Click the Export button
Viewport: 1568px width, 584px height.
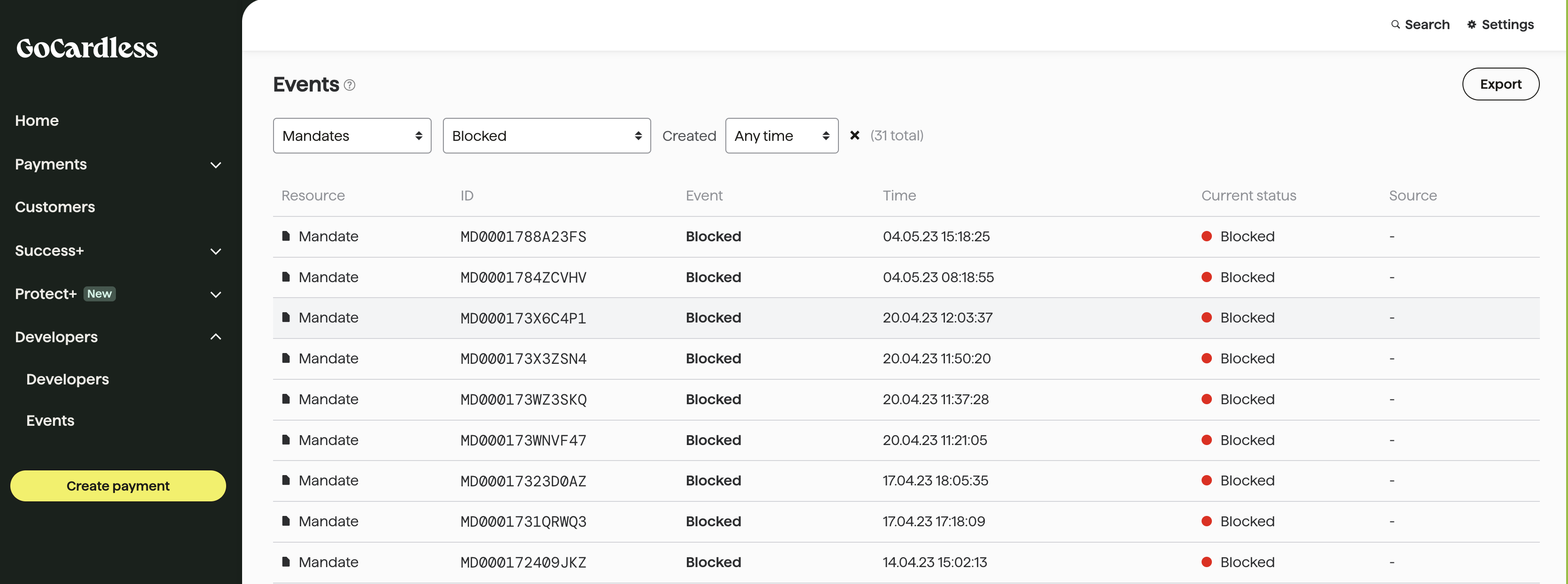[x=1500, y=84]
